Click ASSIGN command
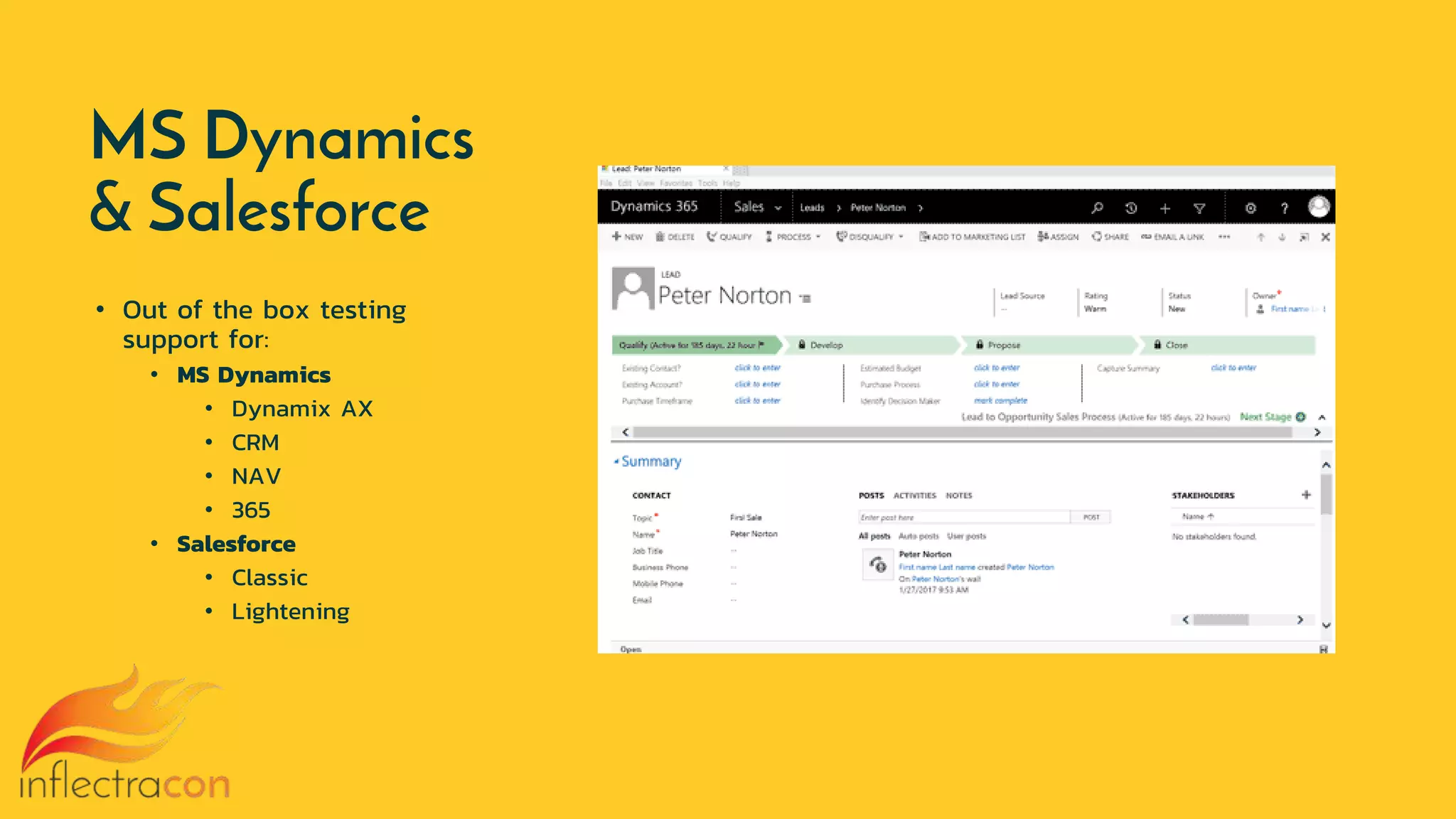This screenshot has width=1456, height=819. click(x=1058, y=237)
